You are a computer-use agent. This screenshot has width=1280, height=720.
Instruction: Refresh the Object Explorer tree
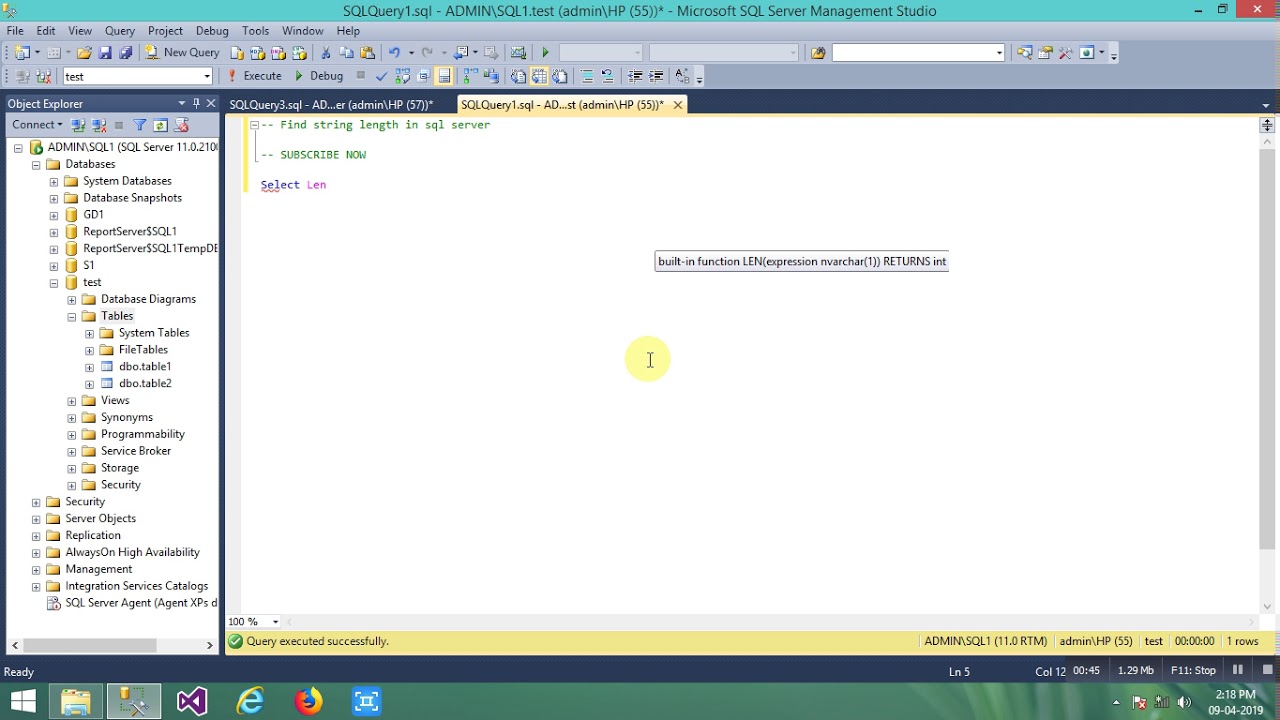(160, 125)
